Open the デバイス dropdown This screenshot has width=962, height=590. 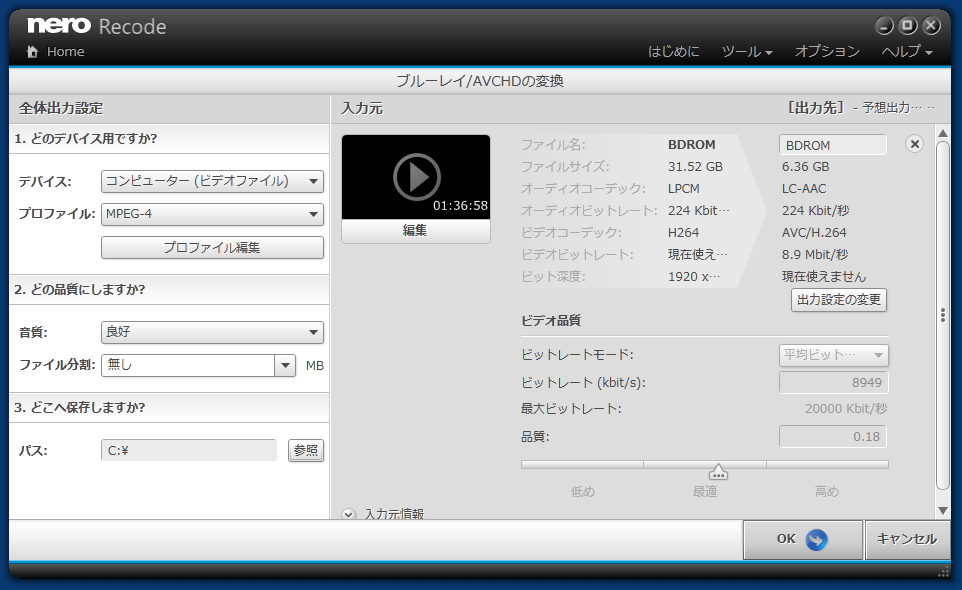click(x=212, y=181)
